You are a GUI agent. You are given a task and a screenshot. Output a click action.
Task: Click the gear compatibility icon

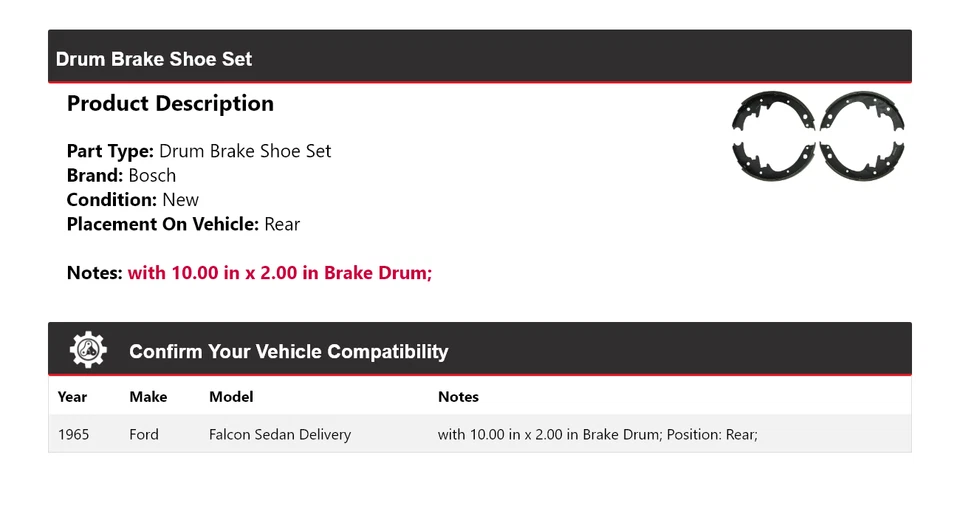click(88, 350)
